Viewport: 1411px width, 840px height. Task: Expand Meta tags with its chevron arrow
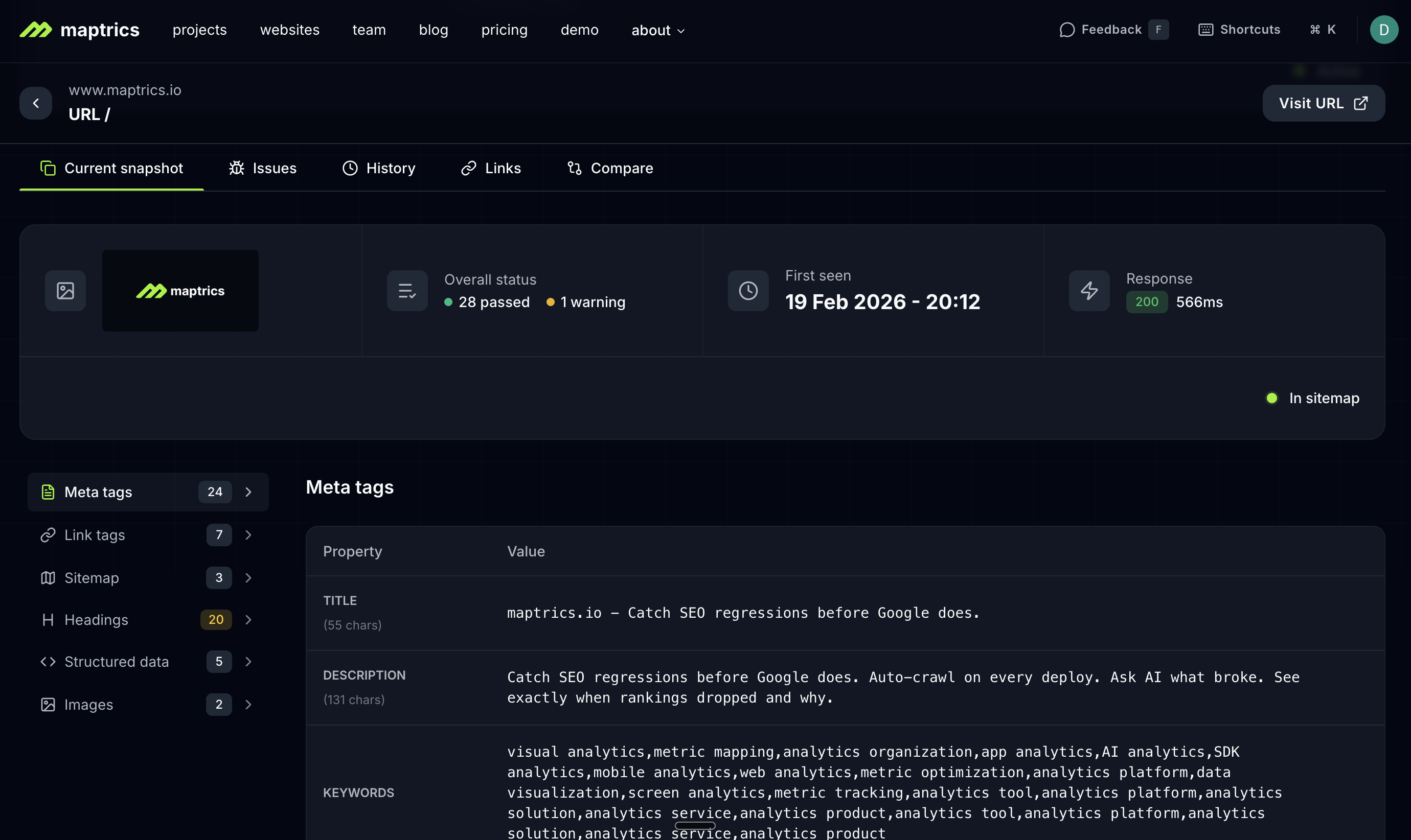coord(248,492)
